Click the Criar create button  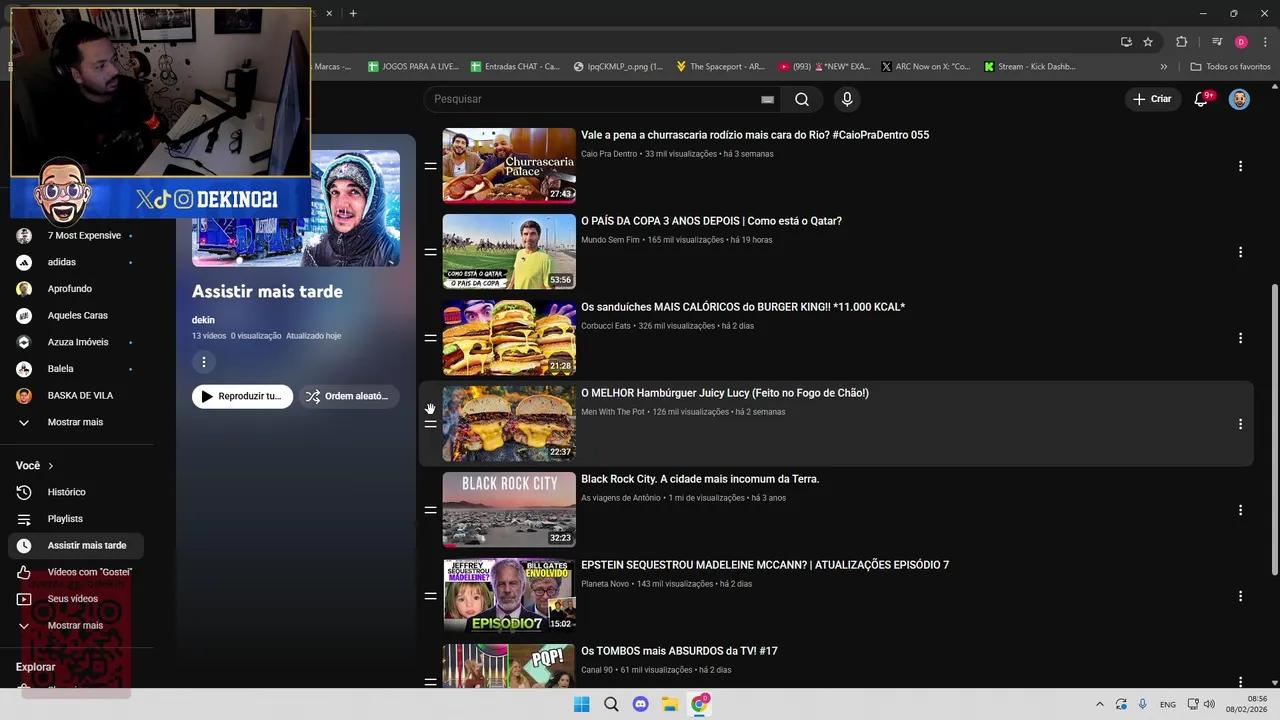1152,99
